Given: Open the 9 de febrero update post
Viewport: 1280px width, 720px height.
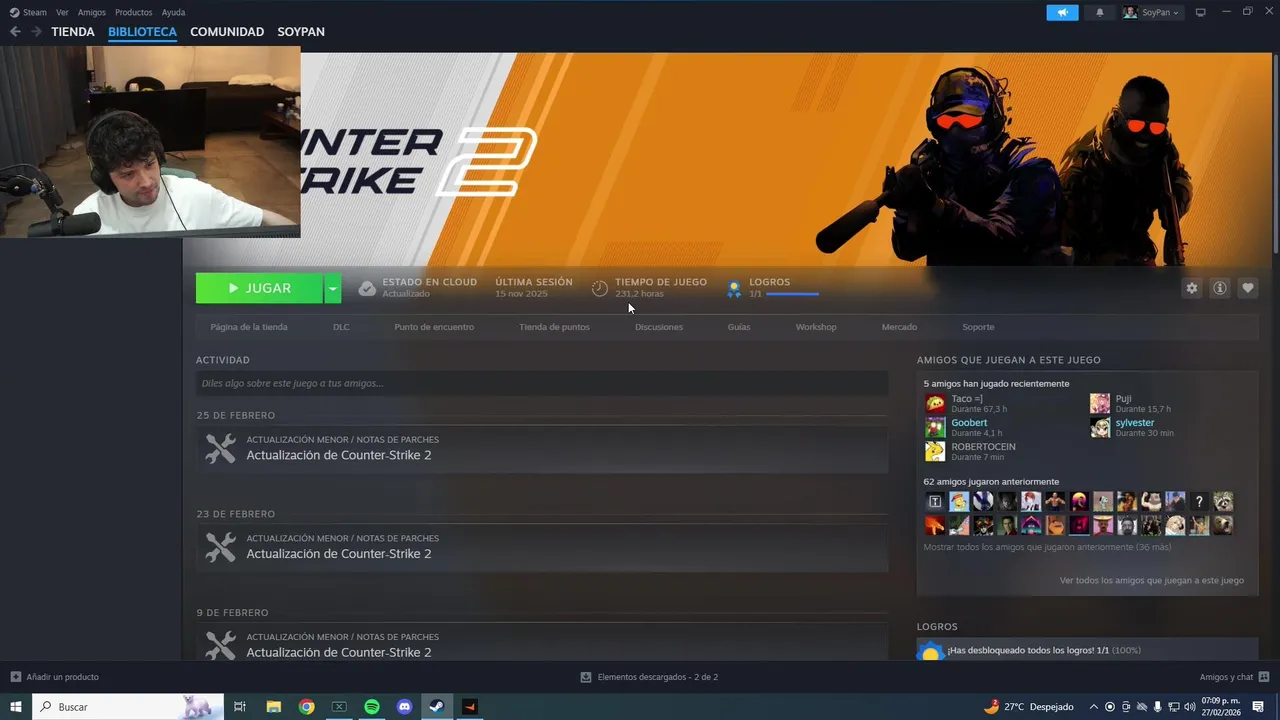Looking at the screenshot, I should (x=542, y=642).
